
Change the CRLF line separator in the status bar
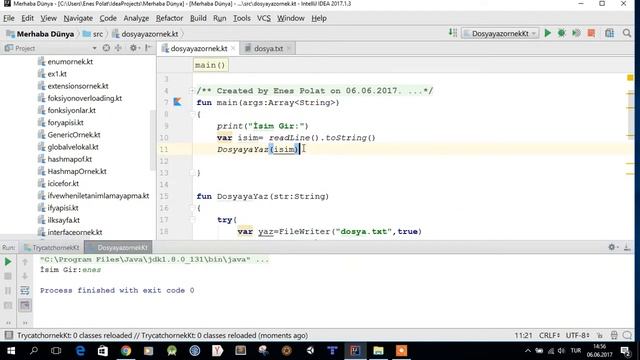pos(549,336)
